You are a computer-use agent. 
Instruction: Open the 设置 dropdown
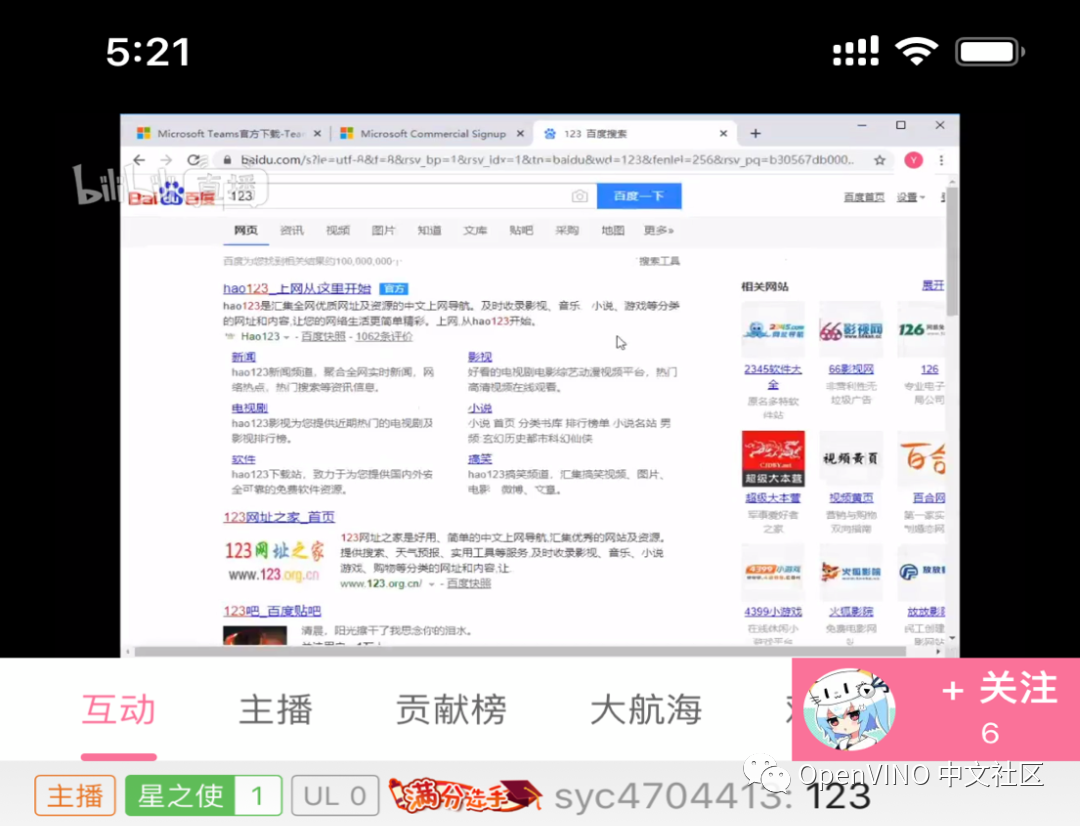[911, 198]
